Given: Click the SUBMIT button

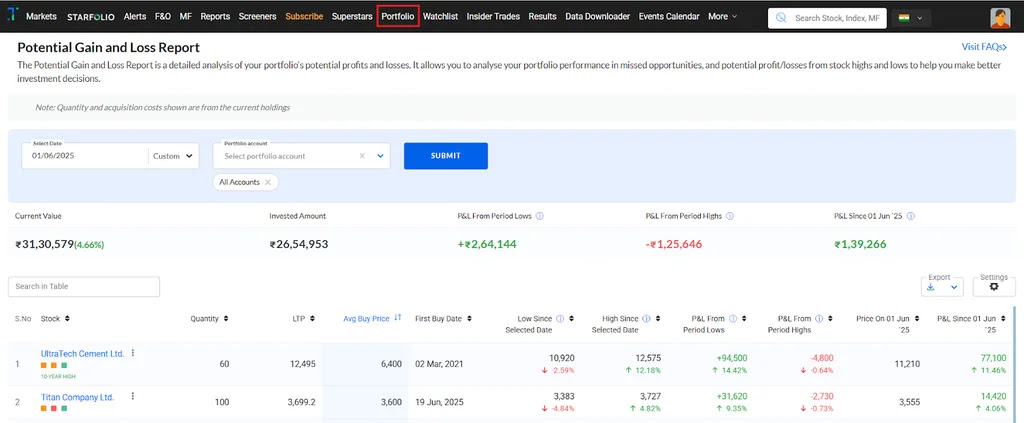Looking at the screenshot, I should pyautogui.click(x=445, y=156).
